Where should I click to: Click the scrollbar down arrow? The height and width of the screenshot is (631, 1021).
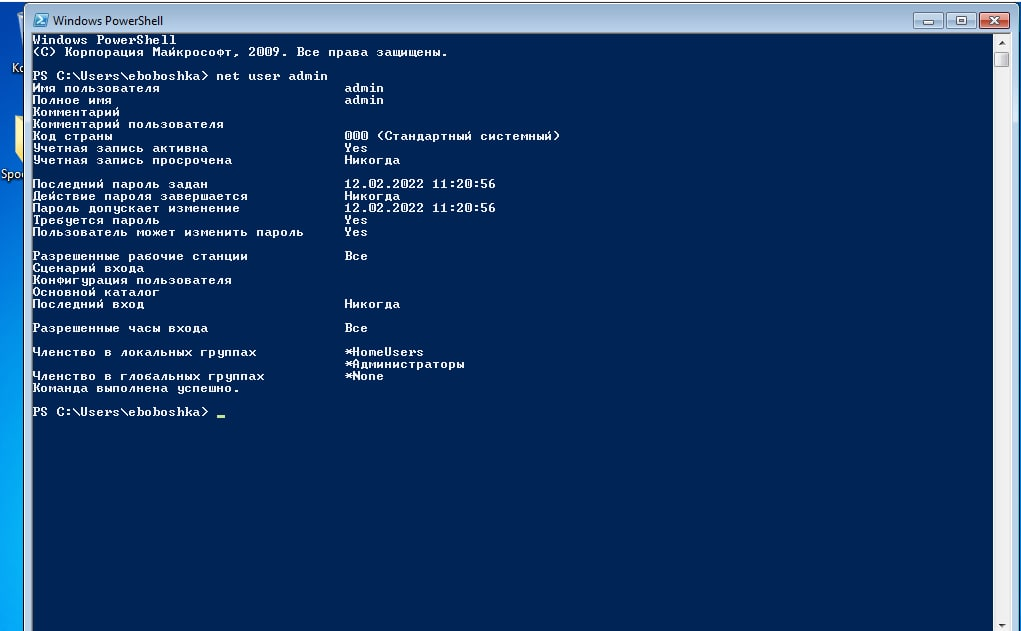point(1001,625)
